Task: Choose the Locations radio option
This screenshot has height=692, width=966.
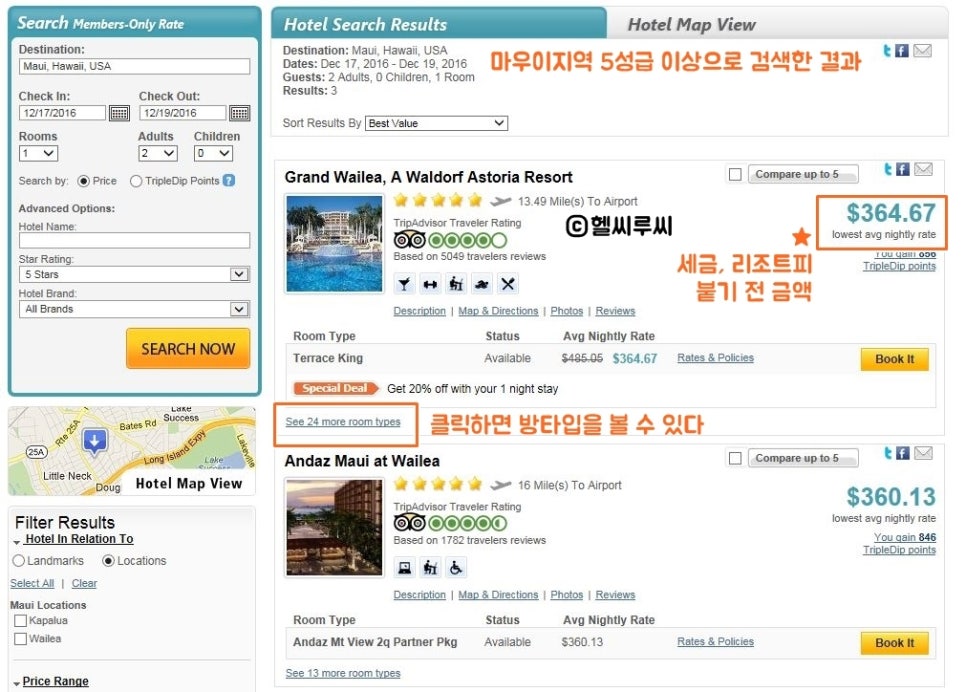Action: [x=108, y=561]
